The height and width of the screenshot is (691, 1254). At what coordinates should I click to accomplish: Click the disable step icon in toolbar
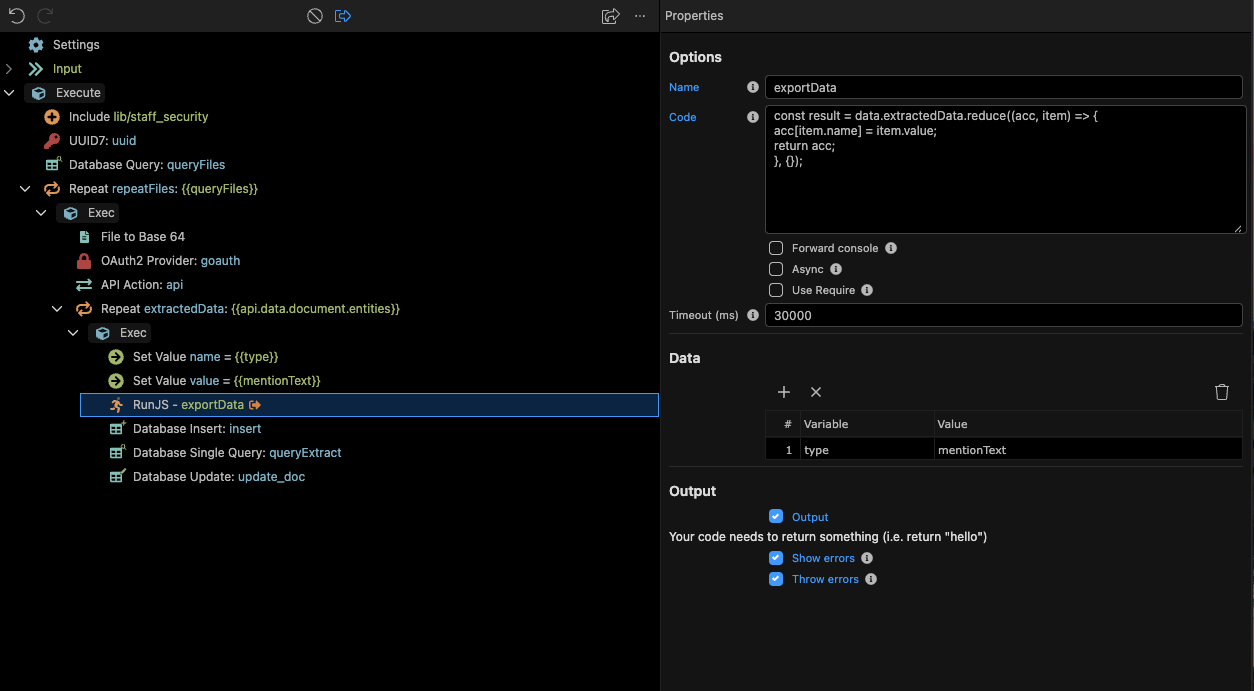(315, 16)
